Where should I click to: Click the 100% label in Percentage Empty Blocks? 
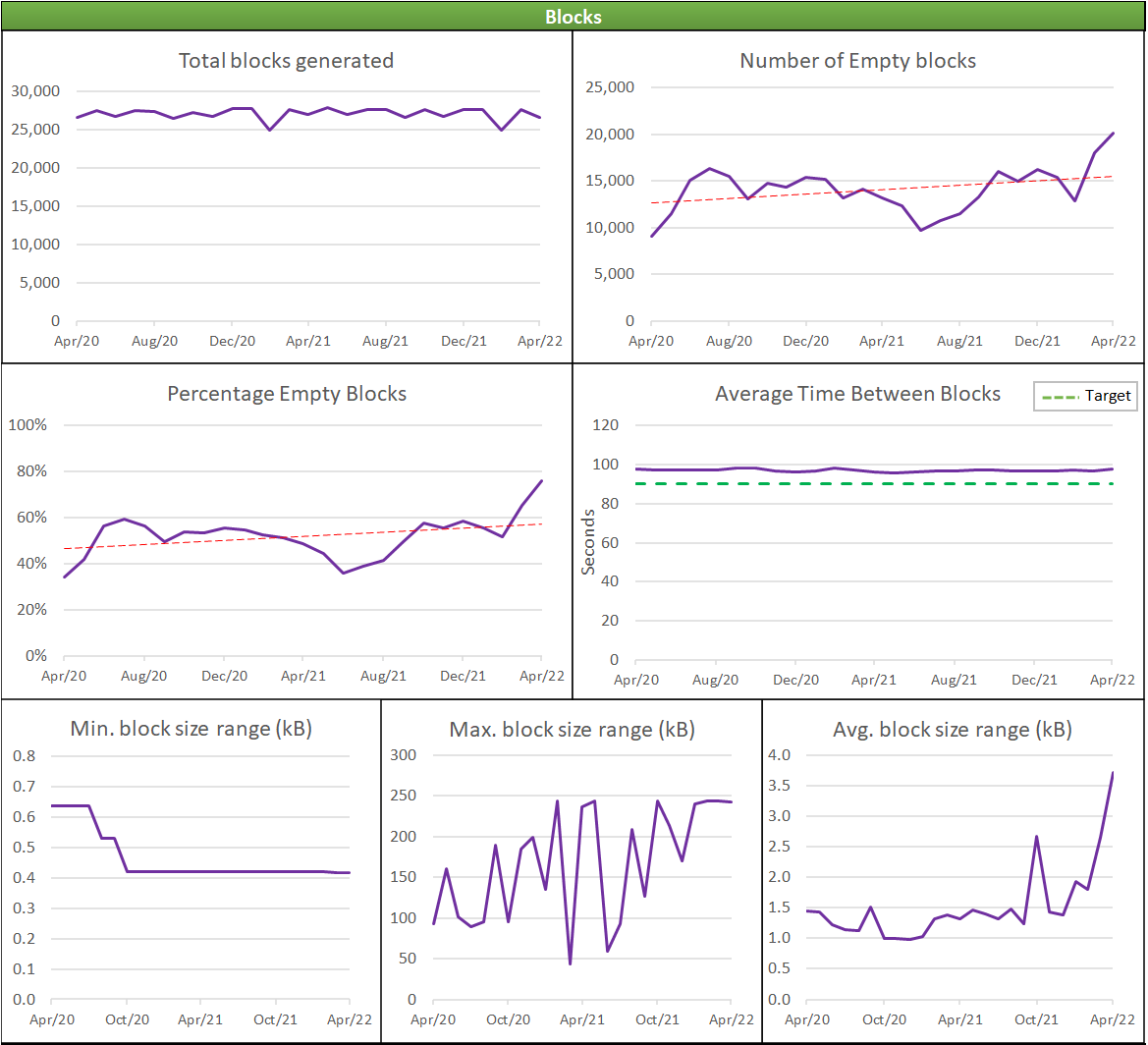(27, 425)
